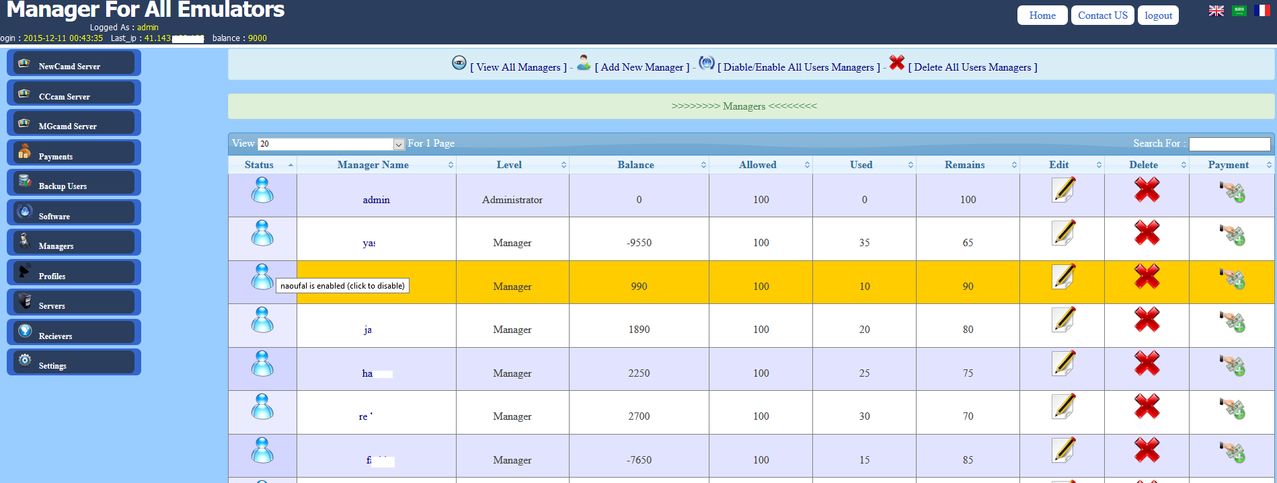Click the edit pencil icon for admin

[1063, 190]
